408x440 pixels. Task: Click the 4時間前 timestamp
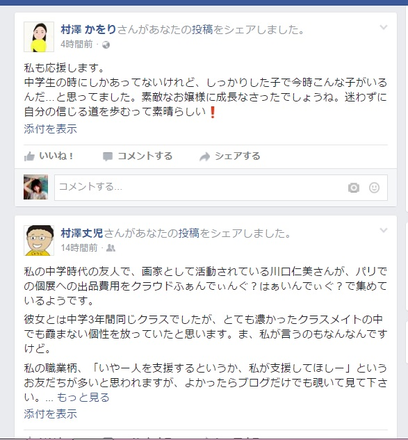[76, 45]
